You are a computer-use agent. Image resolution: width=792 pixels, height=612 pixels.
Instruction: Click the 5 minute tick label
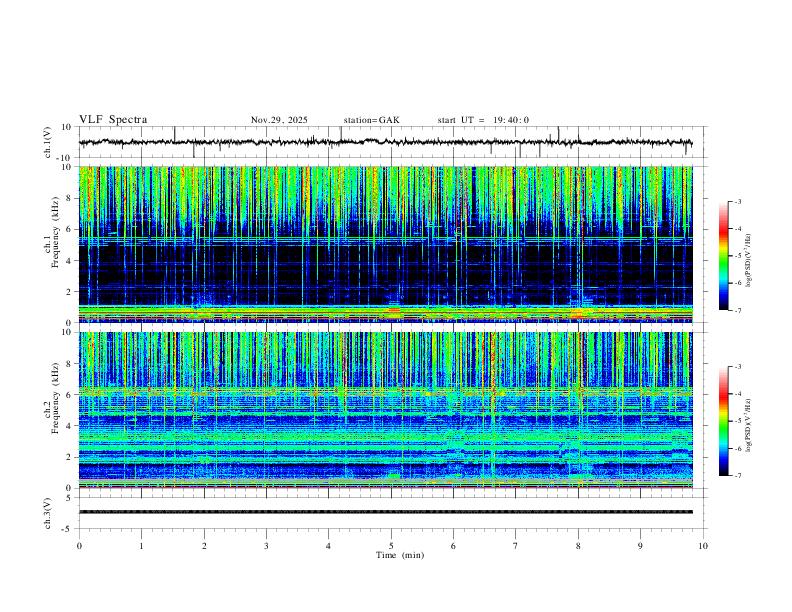click(391, 546)
